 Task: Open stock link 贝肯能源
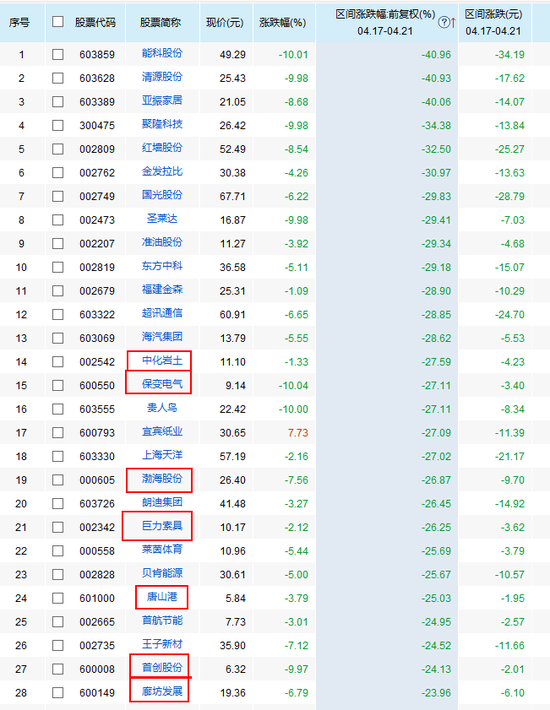162,573
